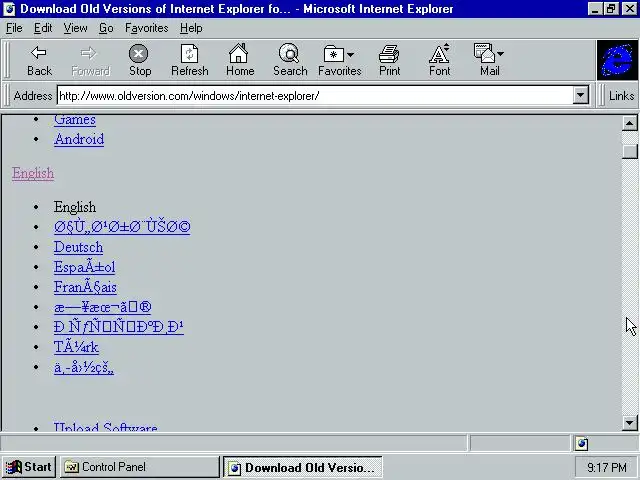Viewport: 640px width, 480px height.
Task: Select the FranÃ§ais language link
Action: [85, 287]
